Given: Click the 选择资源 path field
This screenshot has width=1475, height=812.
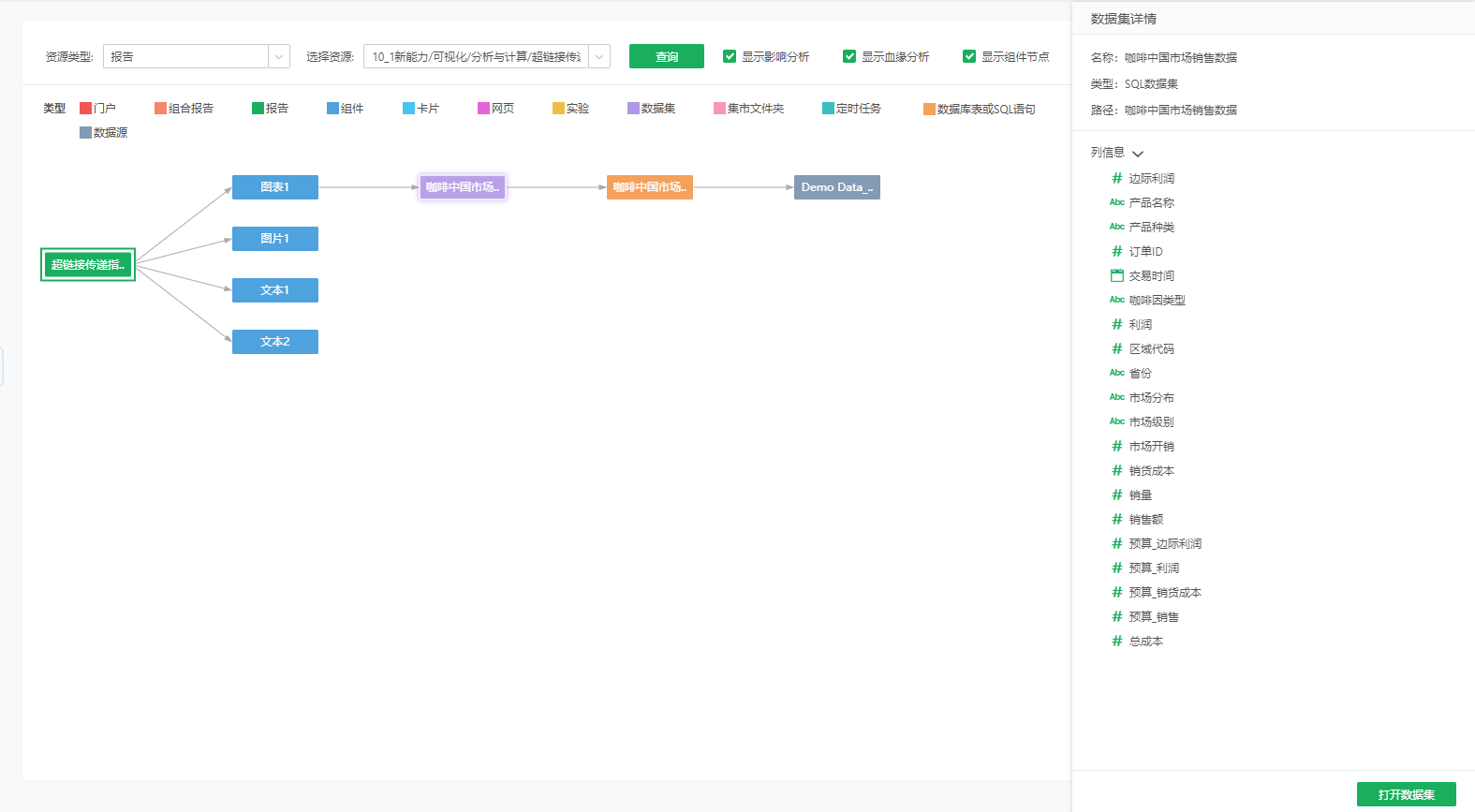Looking at the screenshot, I should pyautogui.click(x=476, y=56).
